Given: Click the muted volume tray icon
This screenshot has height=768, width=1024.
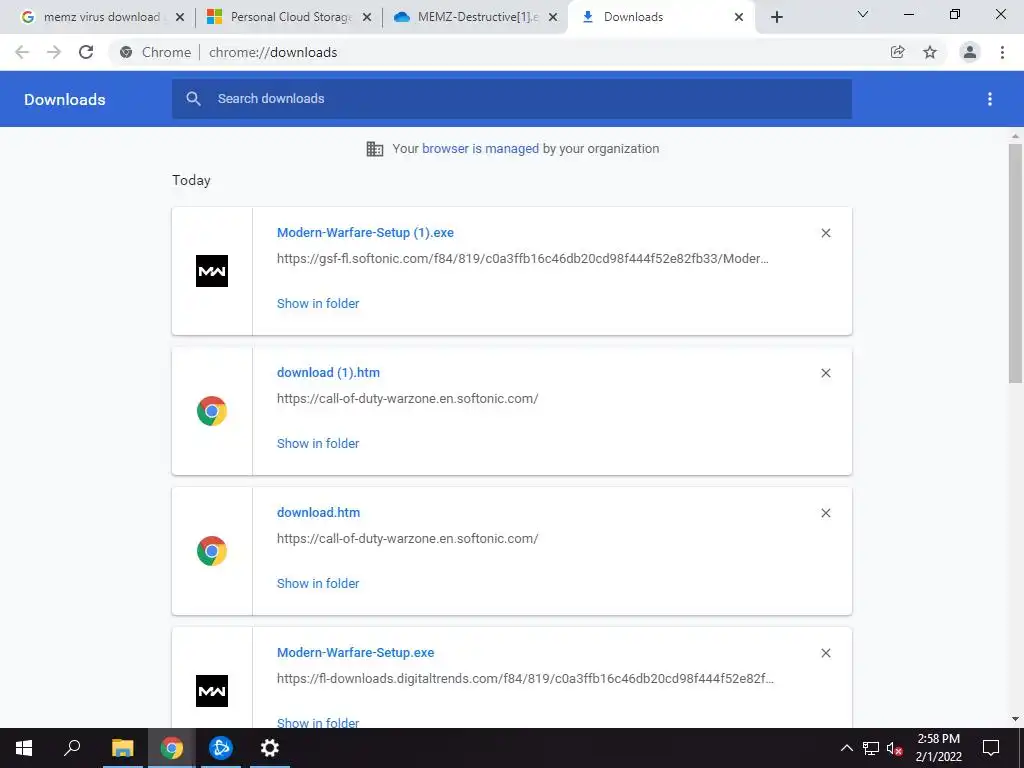Looking at the screenshot, I should coord(894,748).
